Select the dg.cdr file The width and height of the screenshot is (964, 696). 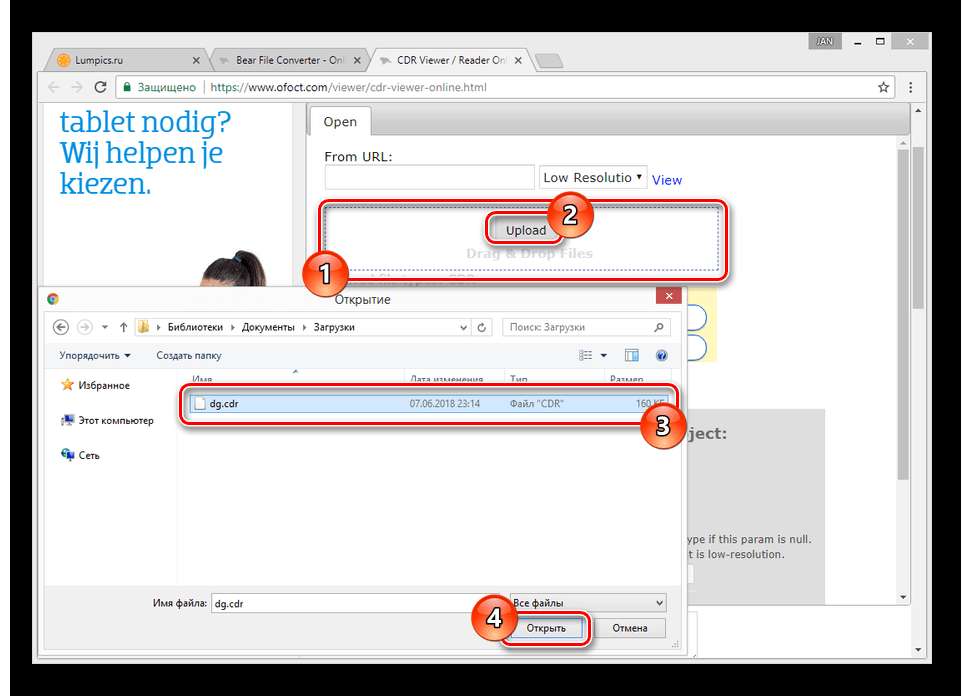(x=428, y=403)
